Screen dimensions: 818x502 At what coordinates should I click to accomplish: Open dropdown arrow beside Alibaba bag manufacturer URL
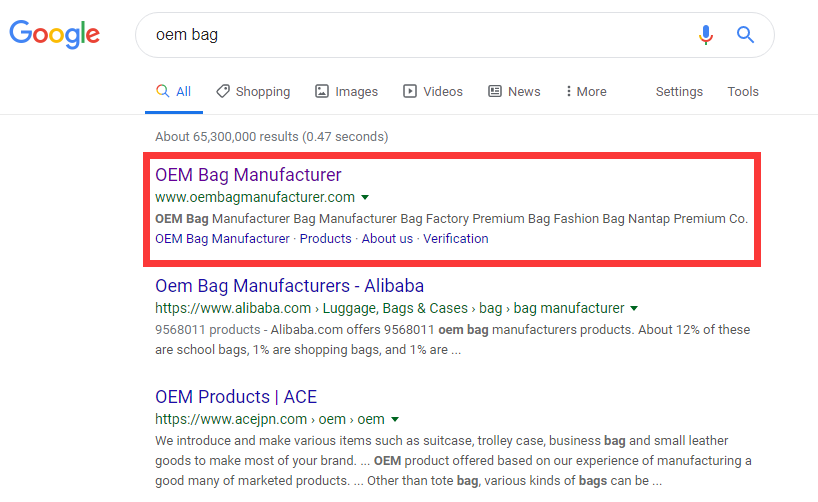tap(634, 309)
